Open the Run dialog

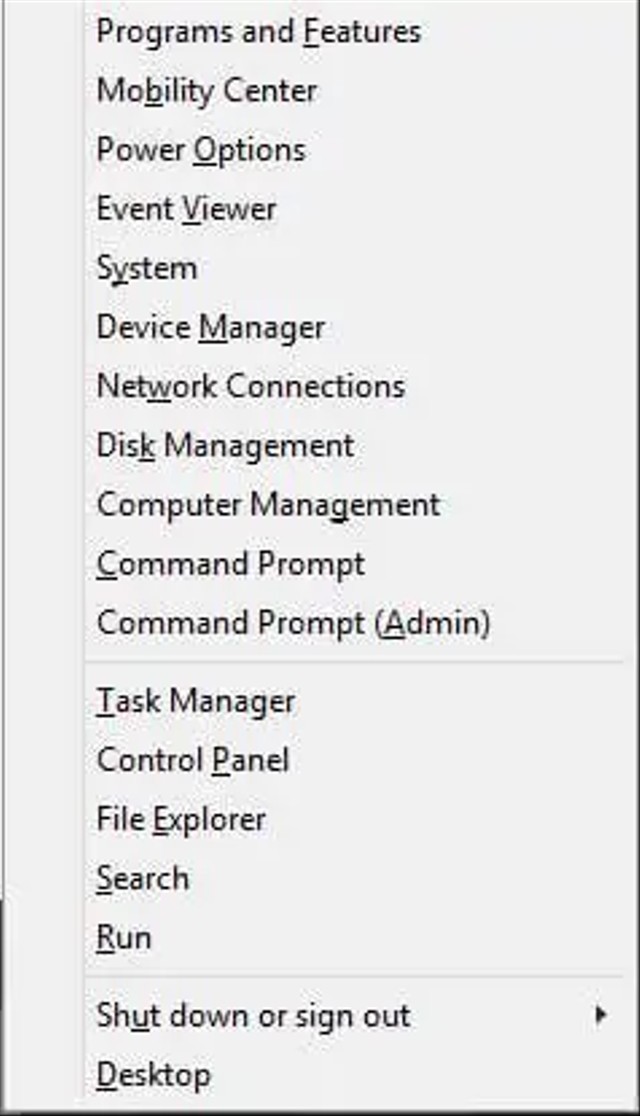click(124, 936)
